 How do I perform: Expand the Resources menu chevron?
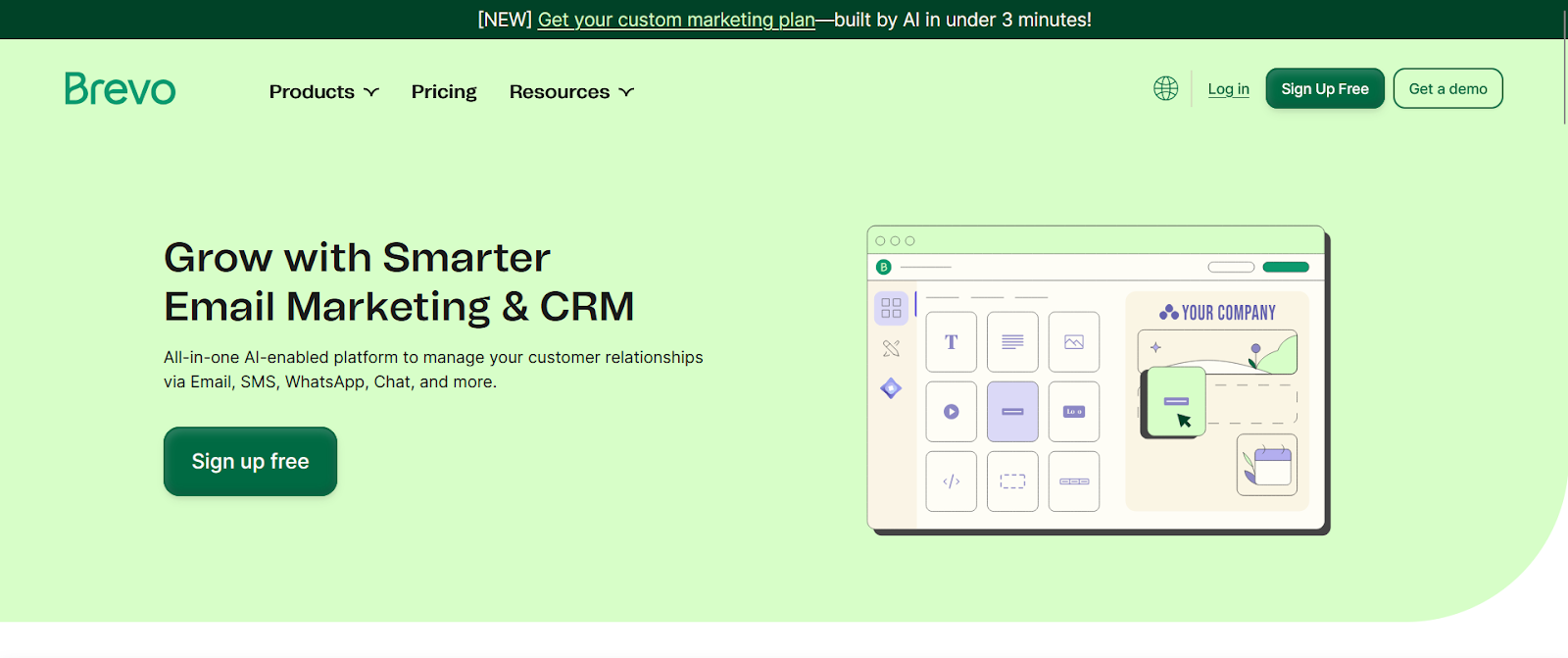tap(626, 92)
